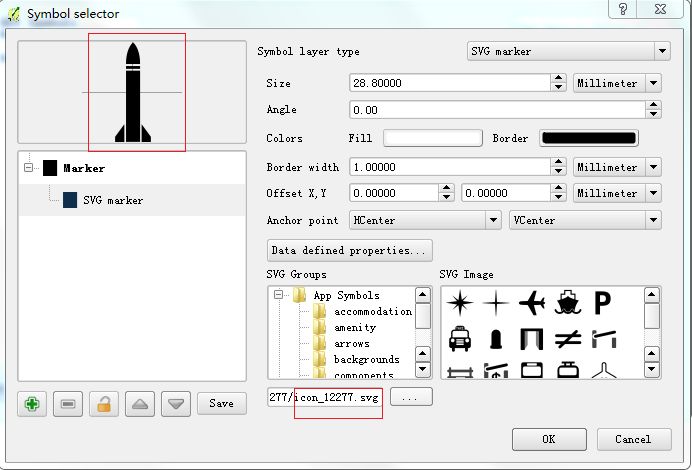Increase Border width with up arrow
Screen dimensions: 692x470
(558, 162)
